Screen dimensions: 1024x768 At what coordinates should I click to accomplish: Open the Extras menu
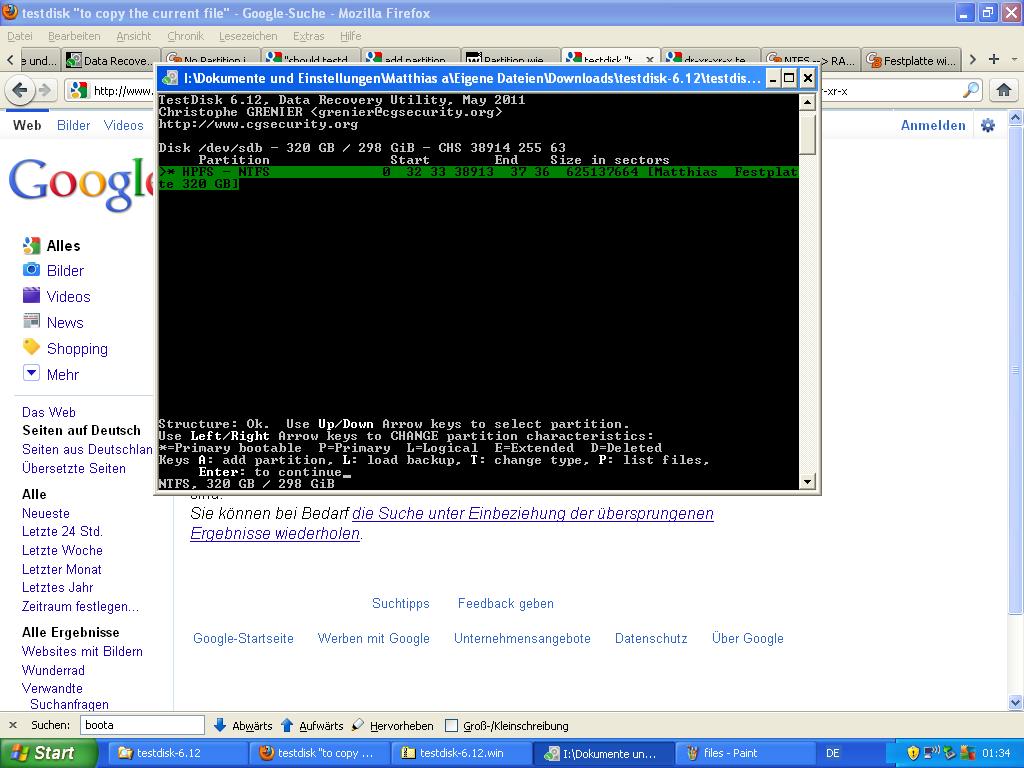click(308, 36)
